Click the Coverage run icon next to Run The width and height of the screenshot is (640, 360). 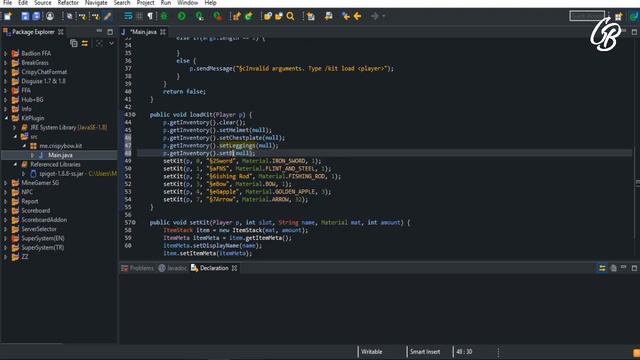click(199, 16)
